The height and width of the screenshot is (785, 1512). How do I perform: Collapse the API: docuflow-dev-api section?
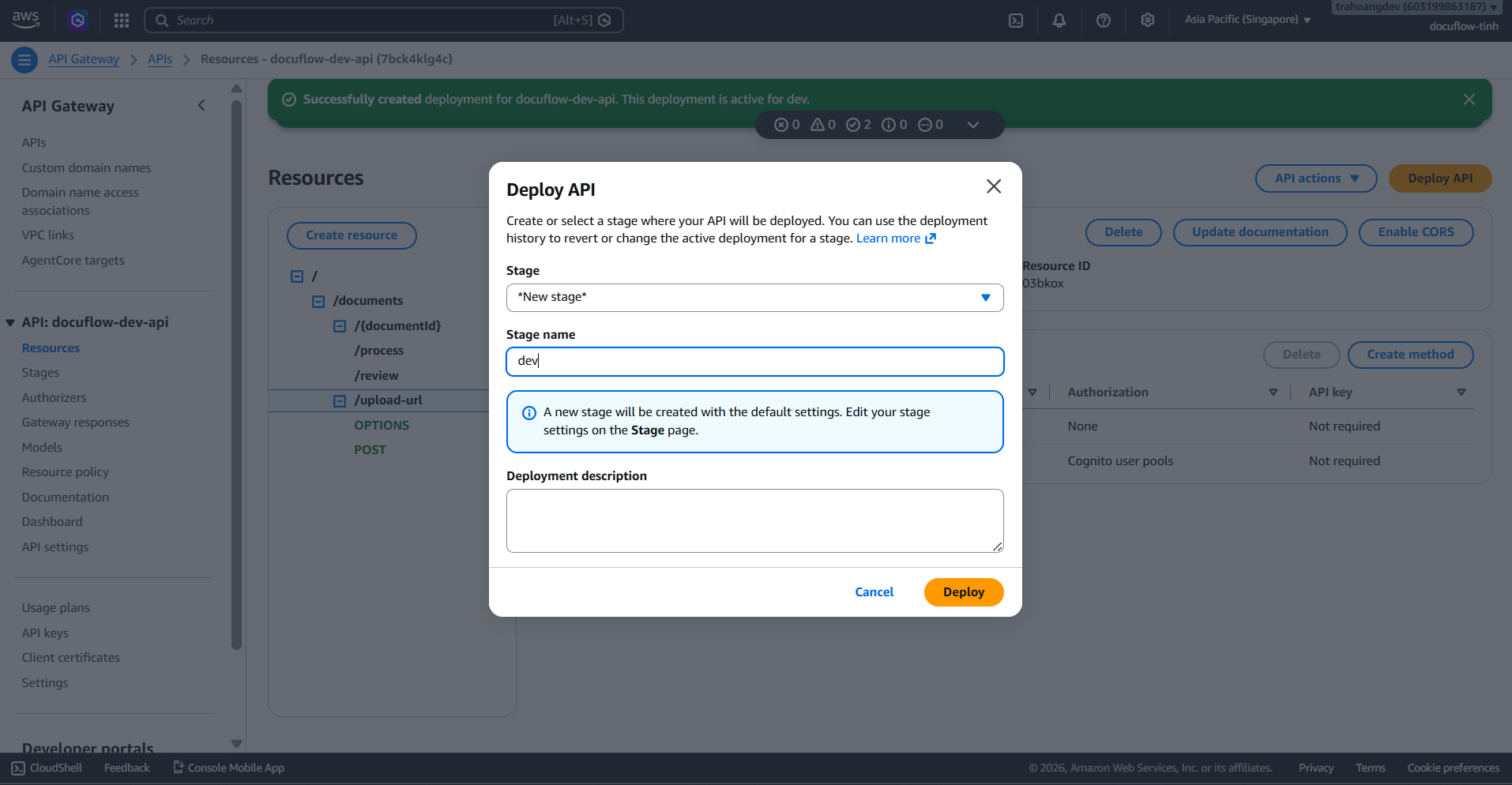click(x=10, y=323)
